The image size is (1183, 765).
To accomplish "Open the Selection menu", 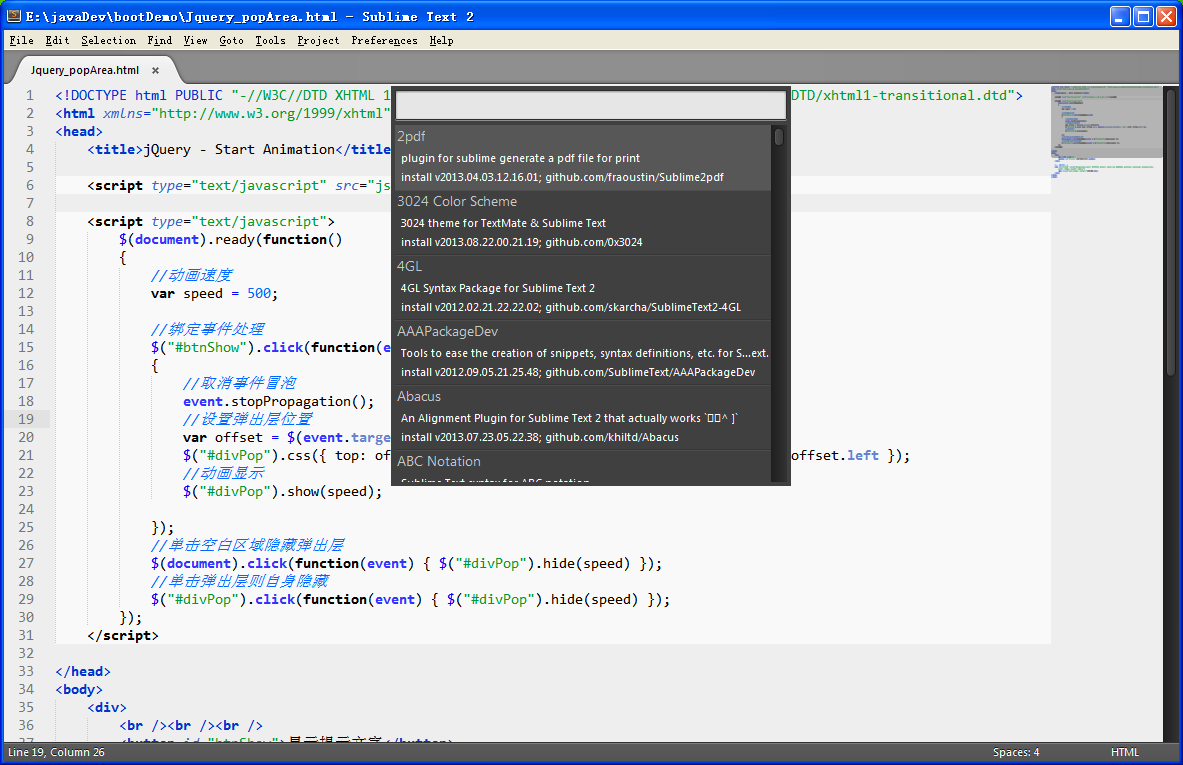I will (x=109, y=41).
